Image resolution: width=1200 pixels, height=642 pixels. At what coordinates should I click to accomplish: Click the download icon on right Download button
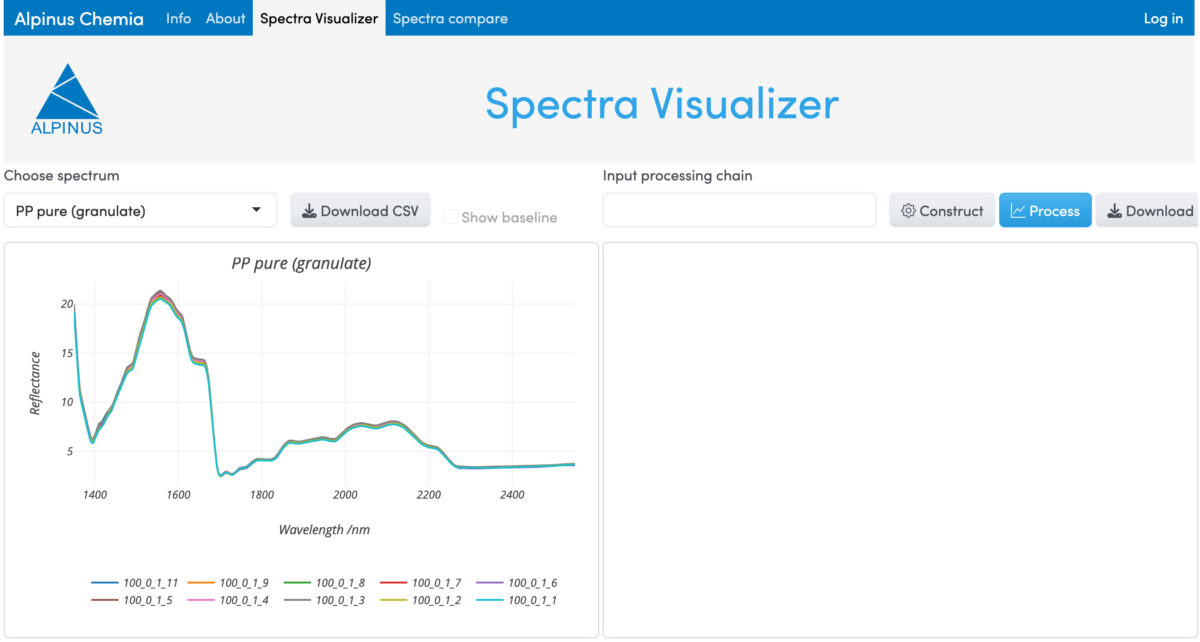coord(1114,211)
